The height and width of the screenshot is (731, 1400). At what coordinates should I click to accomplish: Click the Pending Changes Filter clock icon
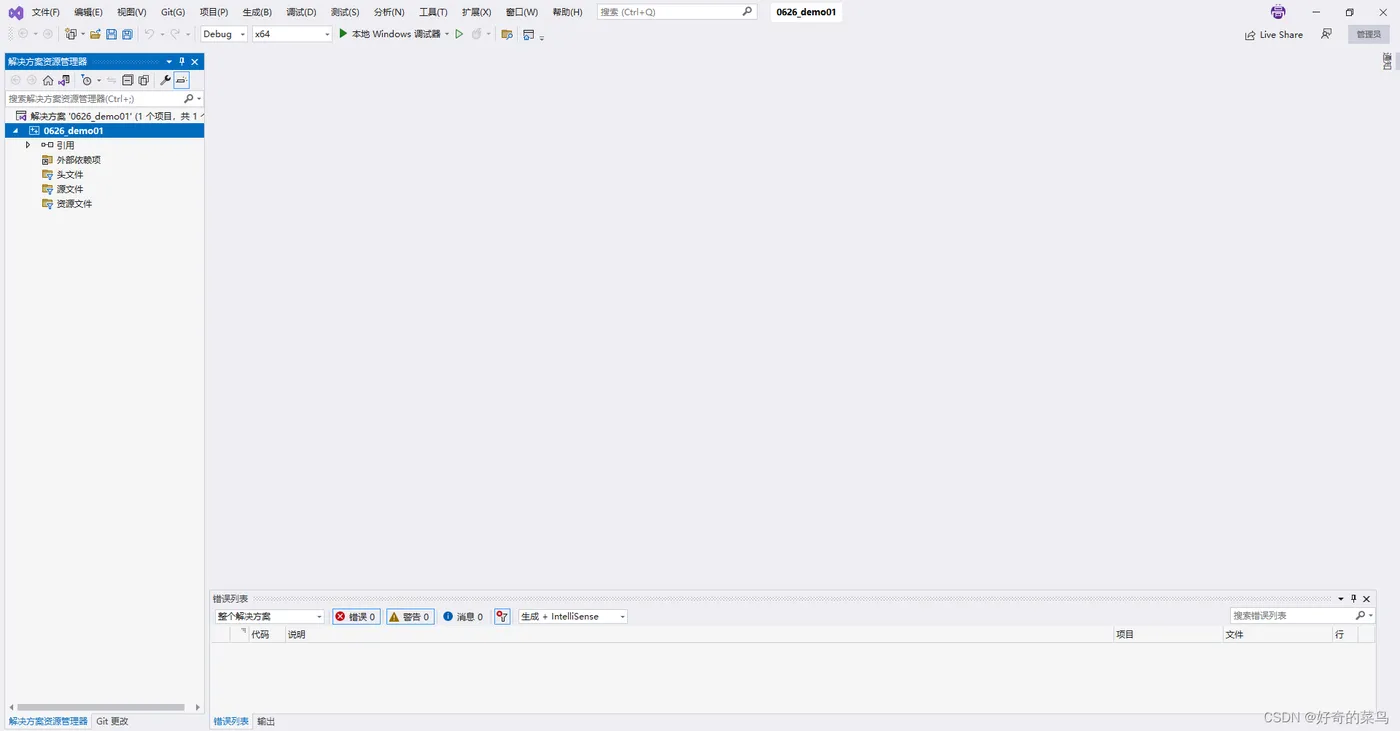tap(86, 80)
